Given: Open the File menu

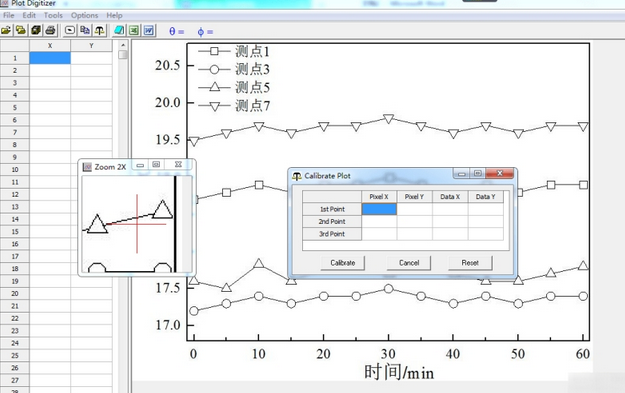Looking at the screenshot, I should (x=8, y=15).
